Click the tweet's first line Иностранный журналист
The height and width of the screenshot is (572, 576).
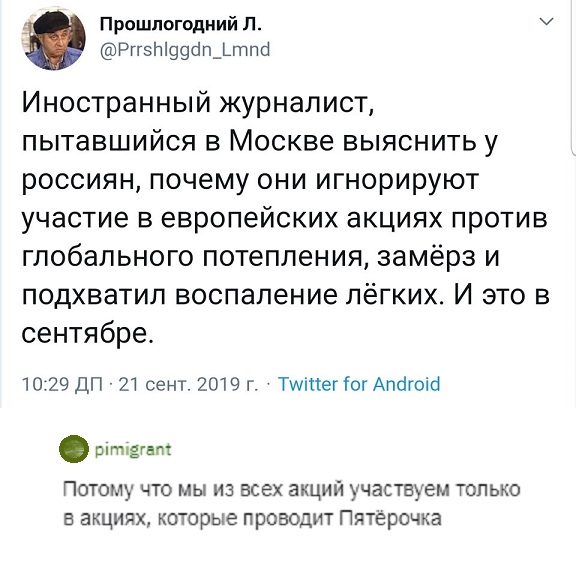(198, 102)
